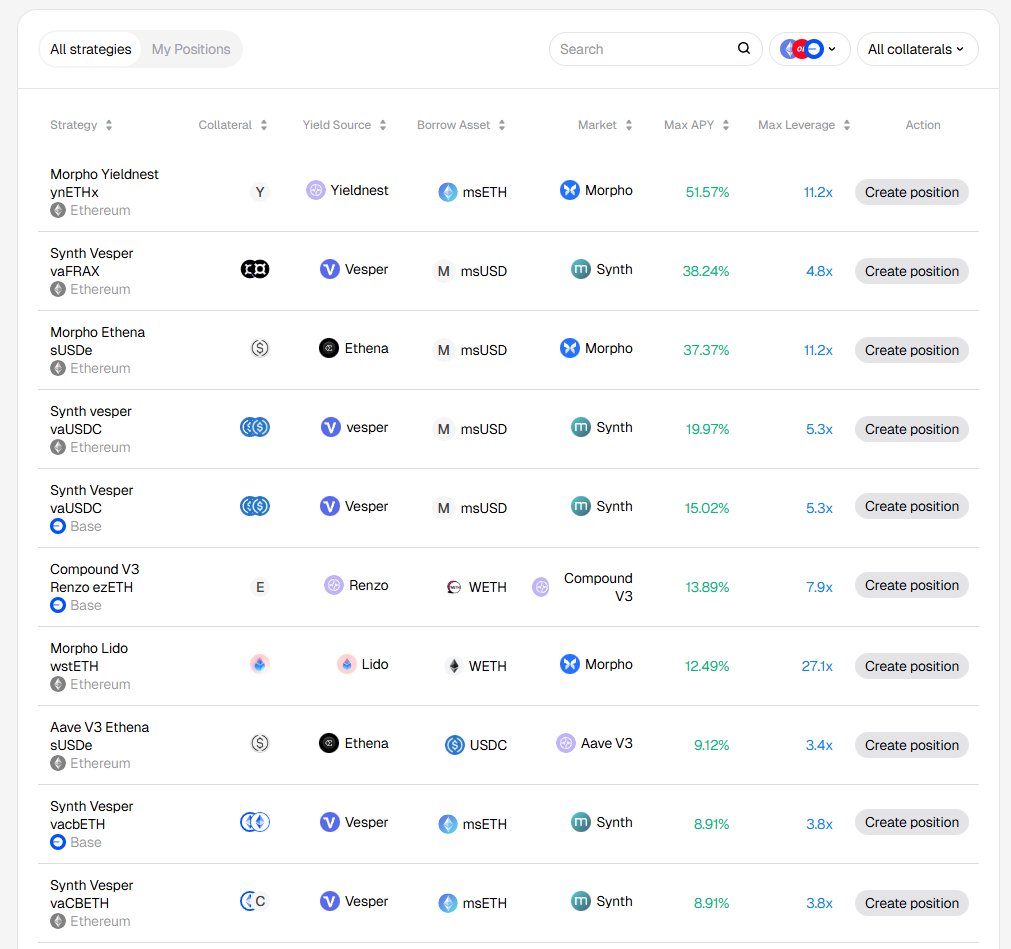Image resolution: width=1011 pixels, height=949 pixels.
Task: Create position for Synth Vesper vacbETH
Action: coord(911,822)
